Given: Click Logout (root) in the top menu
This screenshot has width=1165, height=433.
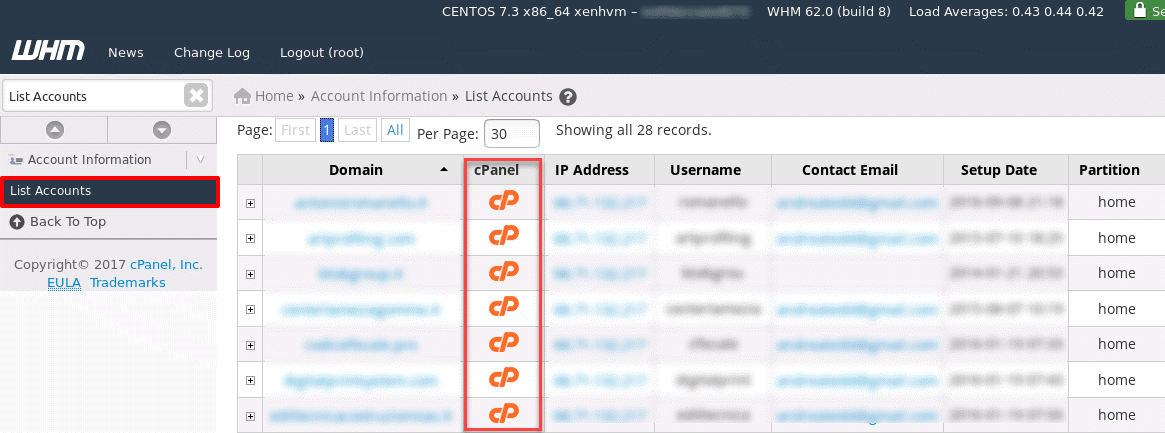Looking at the screenshot, I should coord(322,53).
